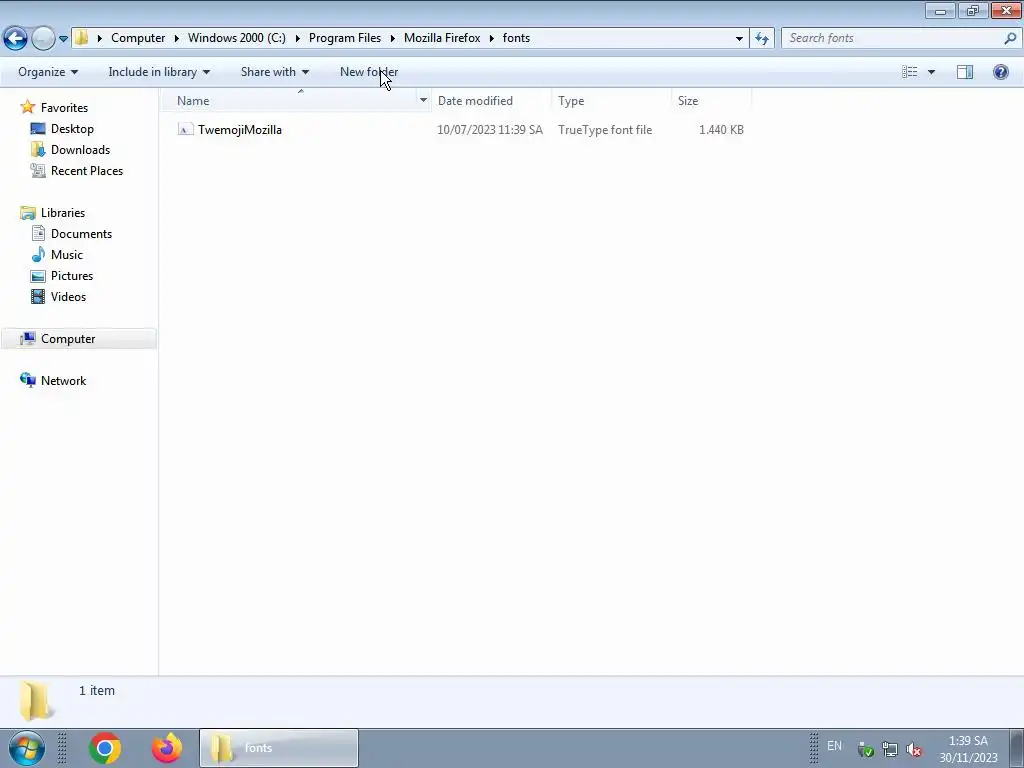Image resolution: width=1024 pixels, height=768 pixels.
Task: Click the 10/07/2023 11:39 SA date cell
Action: point(490,129)
